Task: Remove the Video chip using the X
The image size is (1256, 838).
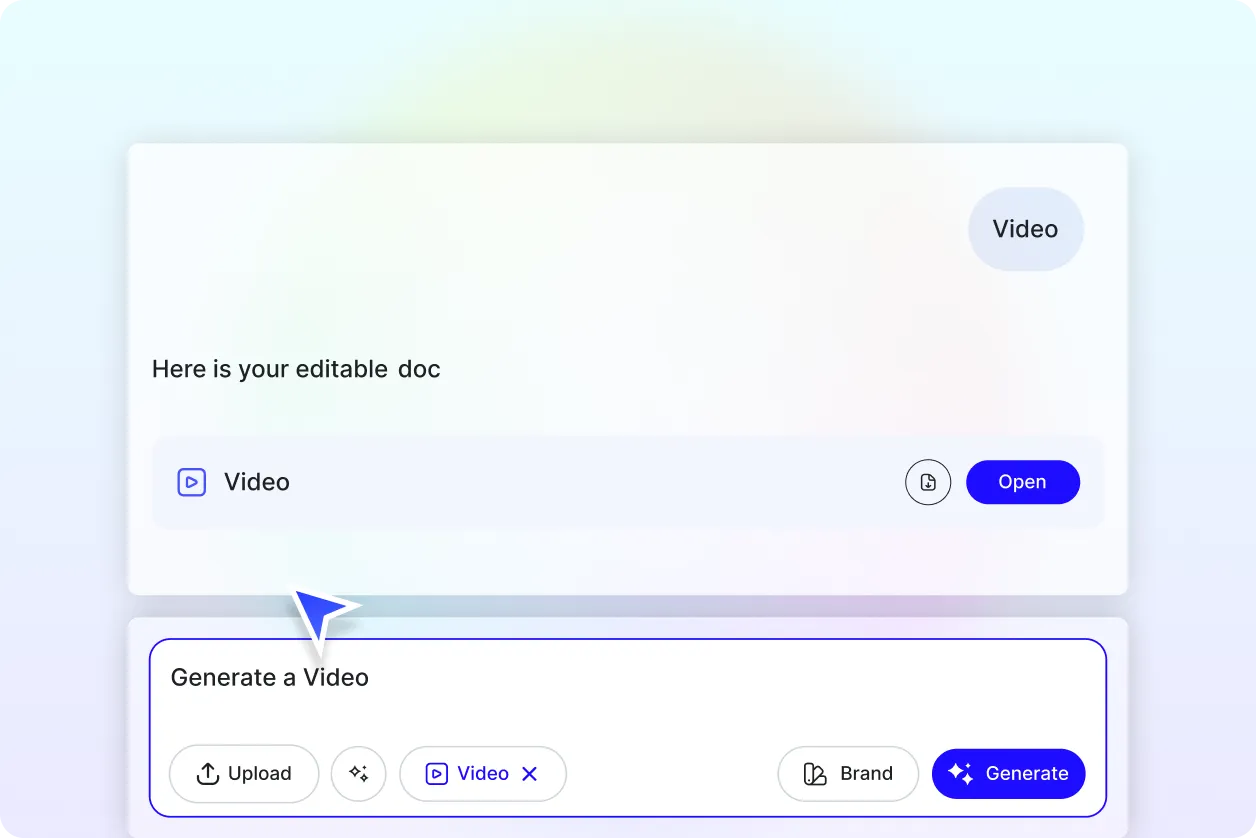Action: (x=530, y=773)
